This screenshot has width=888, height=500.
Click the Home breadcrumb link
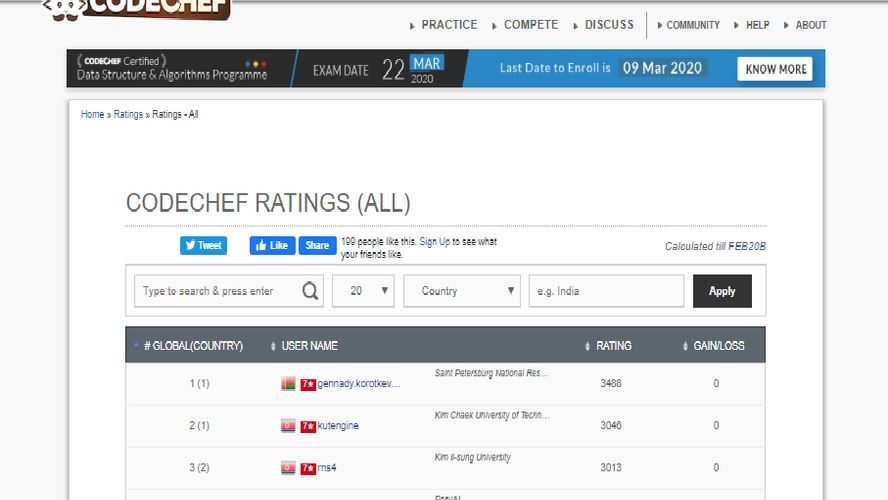click(x=92, y=115)
